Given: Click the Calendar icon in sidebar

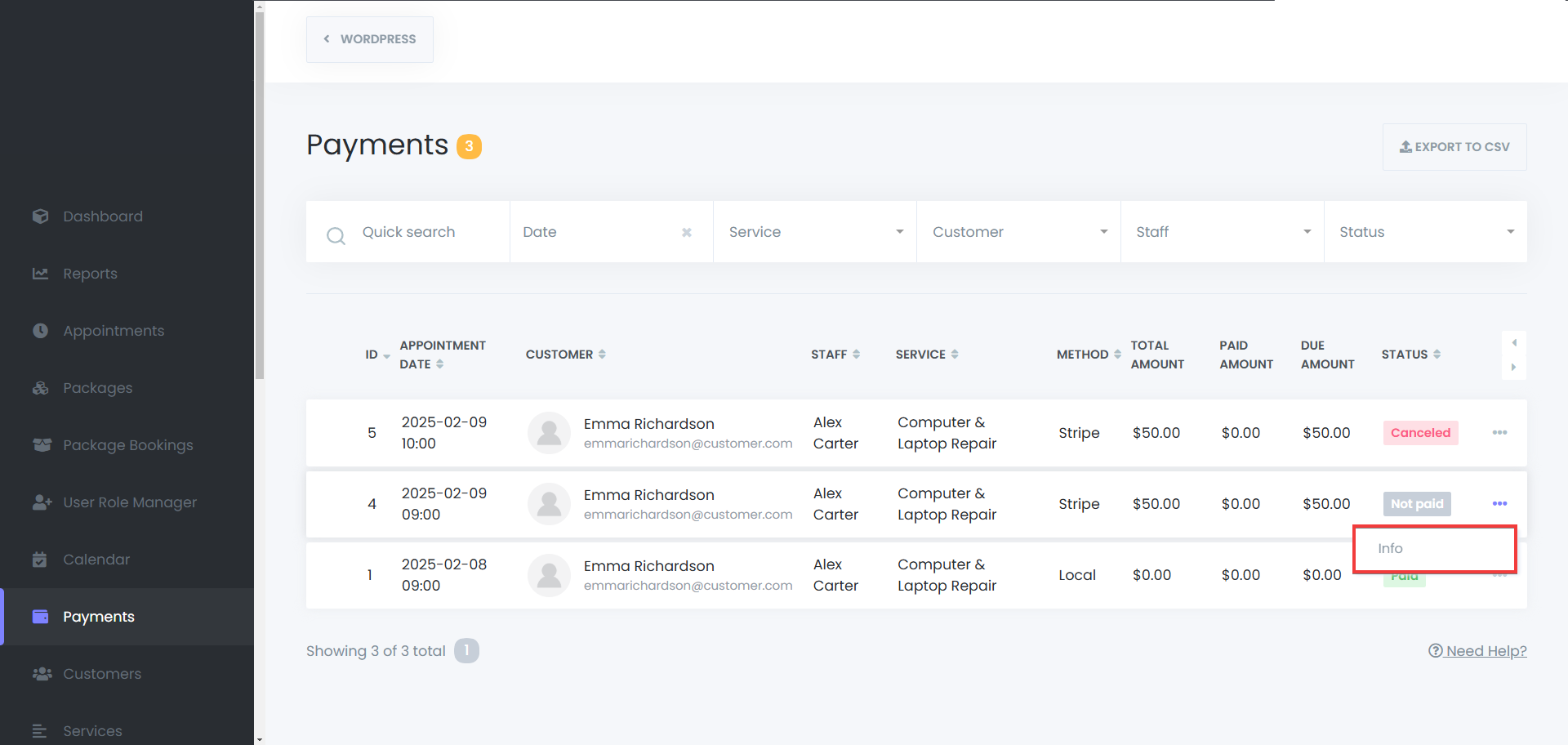Looking at the screenshot, I should point(40,560).
